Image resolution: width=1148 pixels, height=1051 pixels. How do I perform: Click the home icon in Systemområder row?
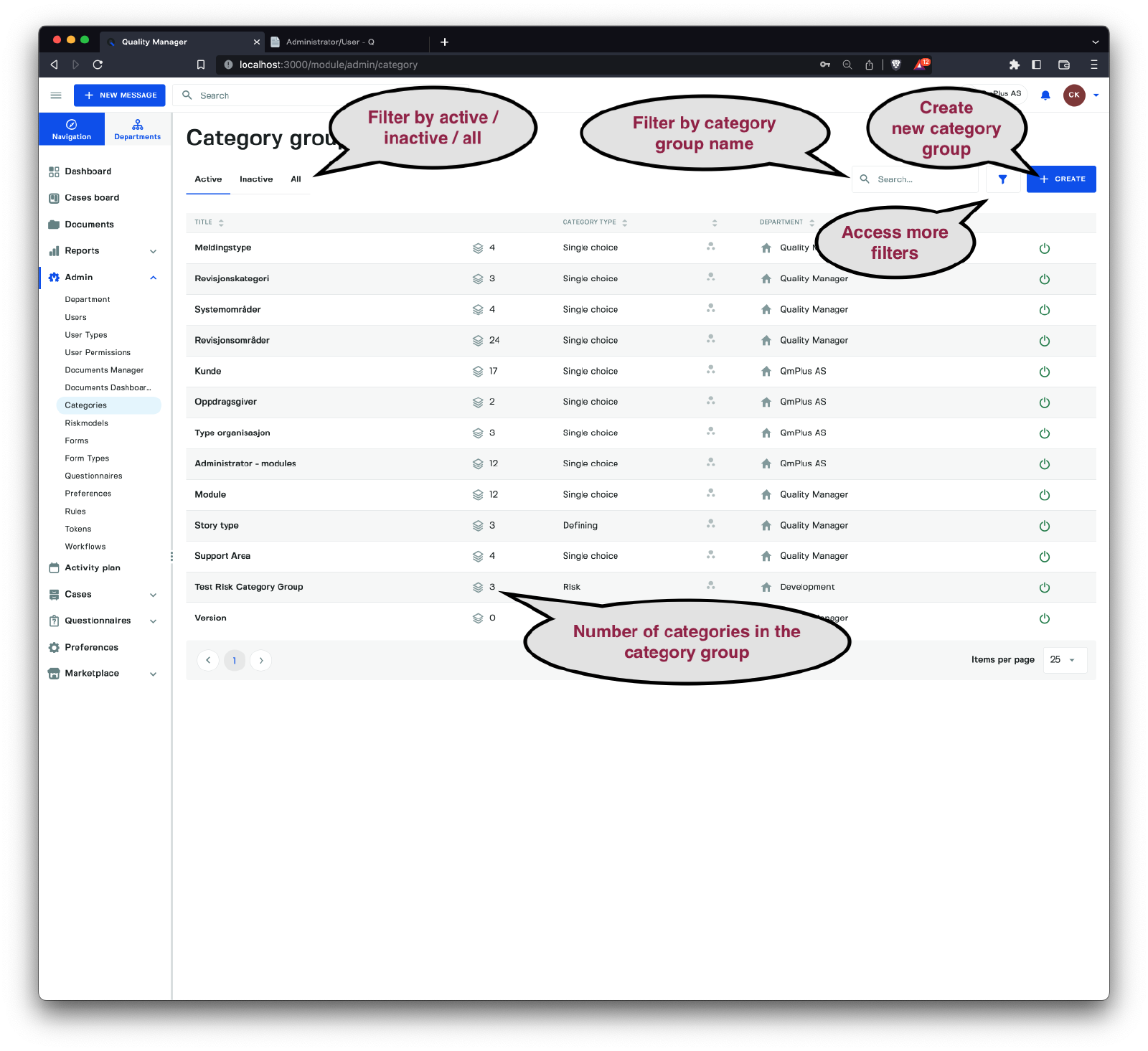(766, 310)
